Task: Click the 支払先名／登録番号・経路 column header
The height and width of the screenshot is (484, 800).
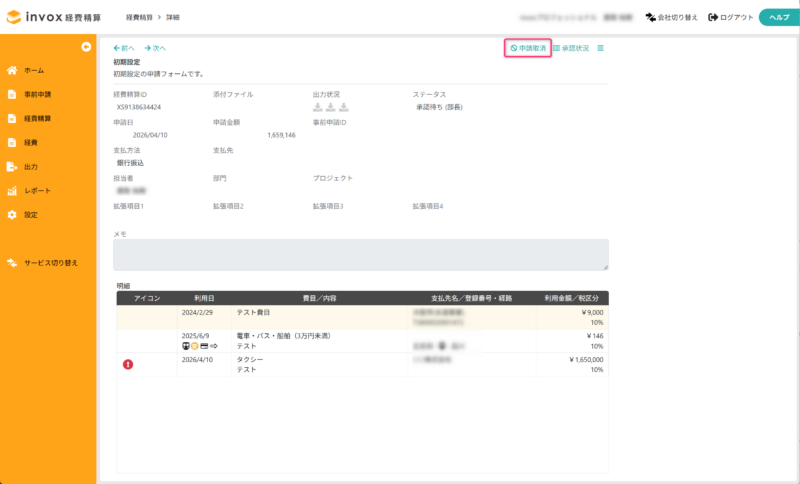Action: point(471,298)
